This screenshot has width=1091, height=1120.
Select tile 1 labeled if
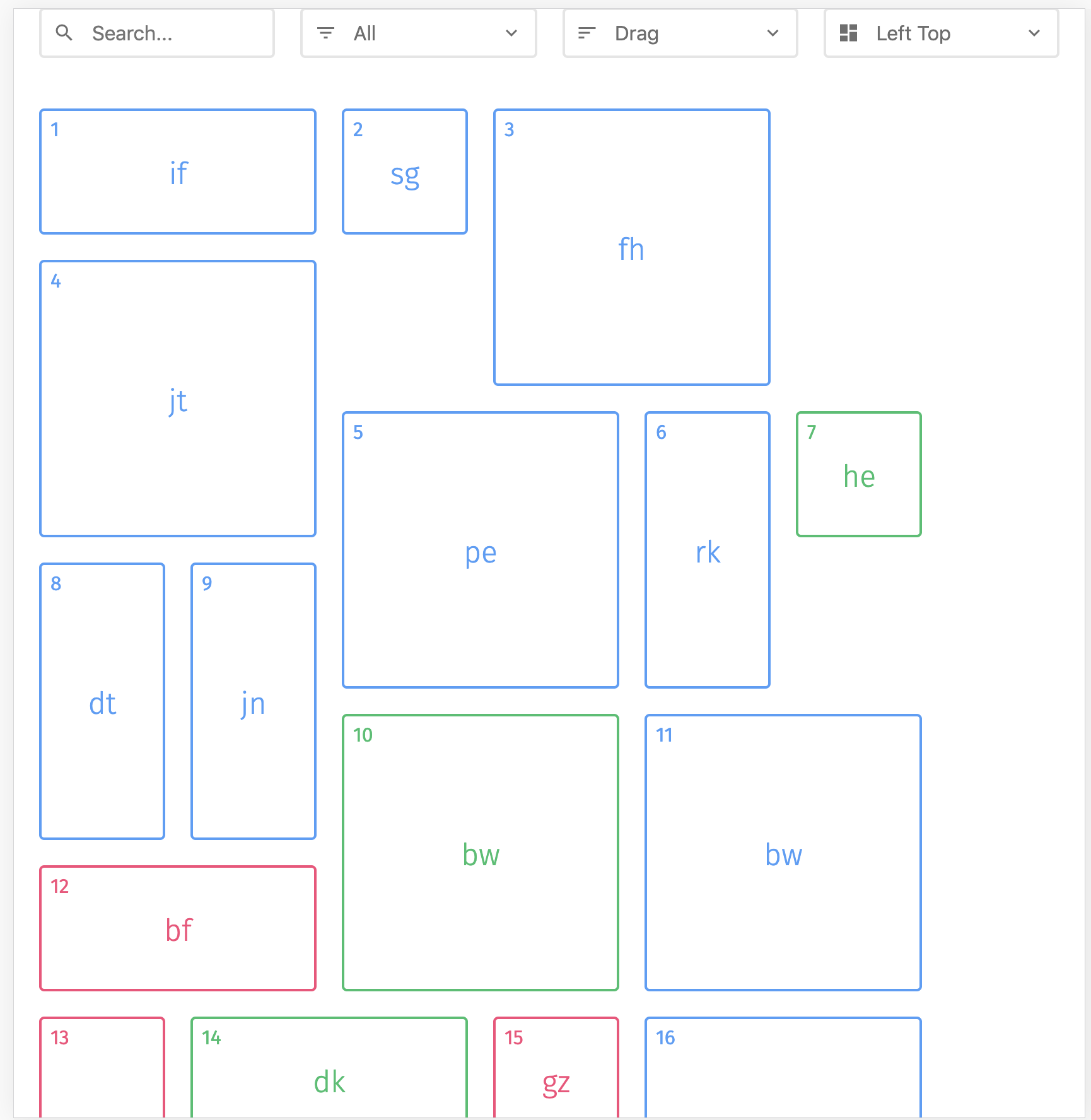(178, 172)
